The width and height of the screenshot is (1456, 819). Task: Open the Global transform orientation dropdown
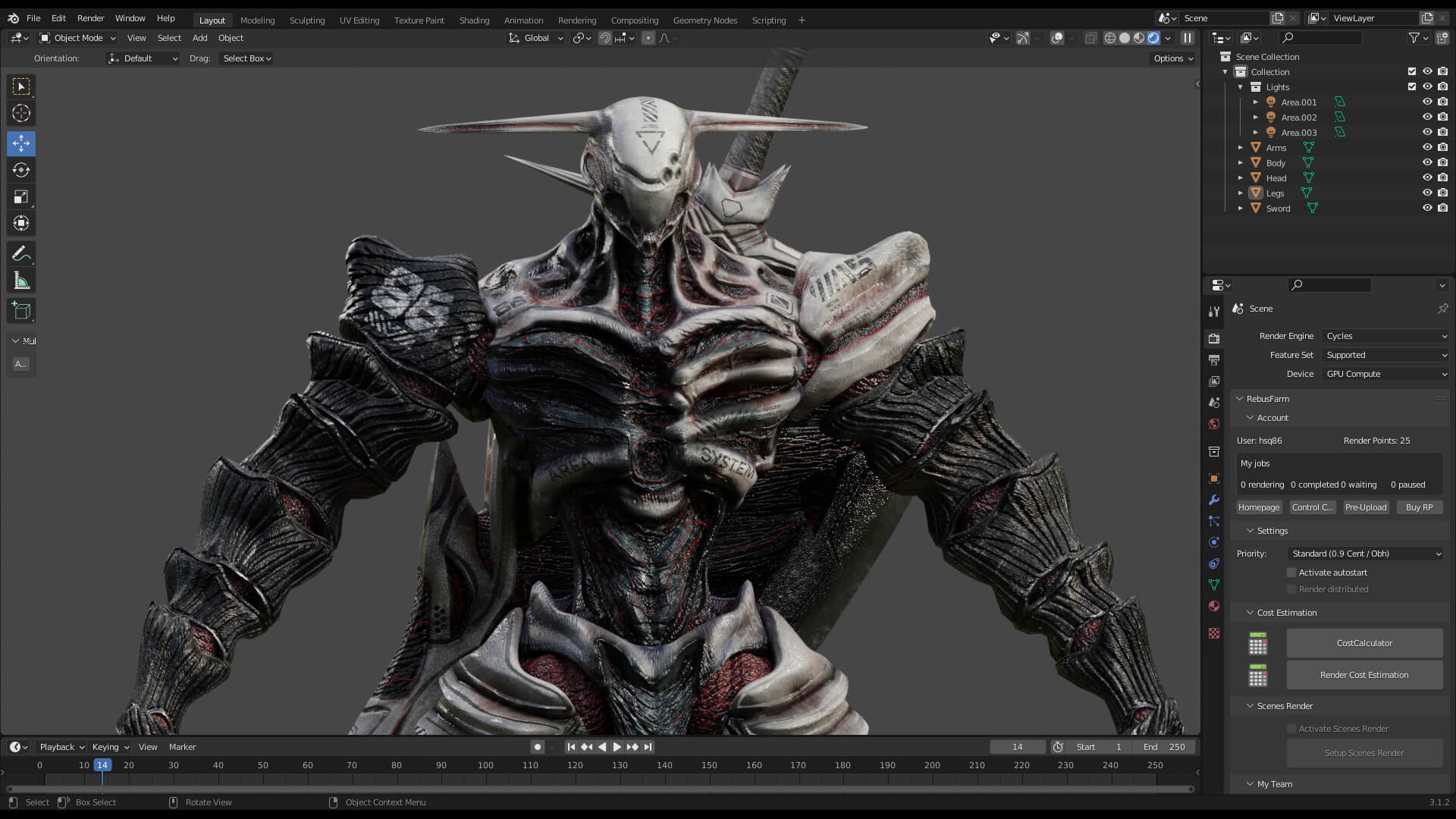click(x=536, y=38)
